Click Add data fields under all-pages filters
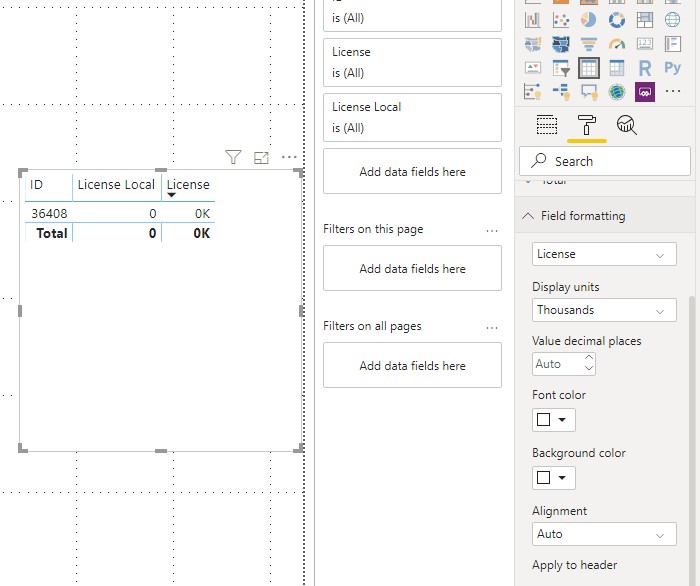Viewport: 700px width, 586px height. click(x=412, y=365)
